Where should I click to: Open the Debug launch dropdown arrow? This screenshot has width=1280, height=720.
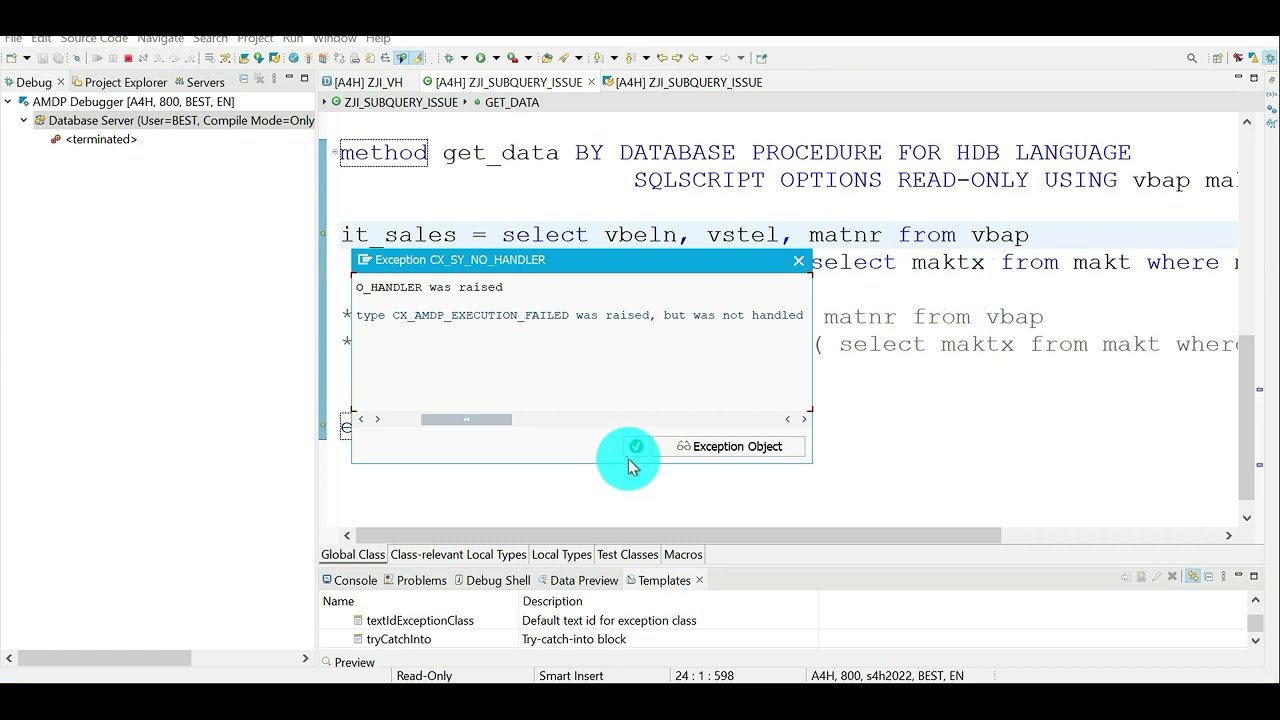[464, 58]
